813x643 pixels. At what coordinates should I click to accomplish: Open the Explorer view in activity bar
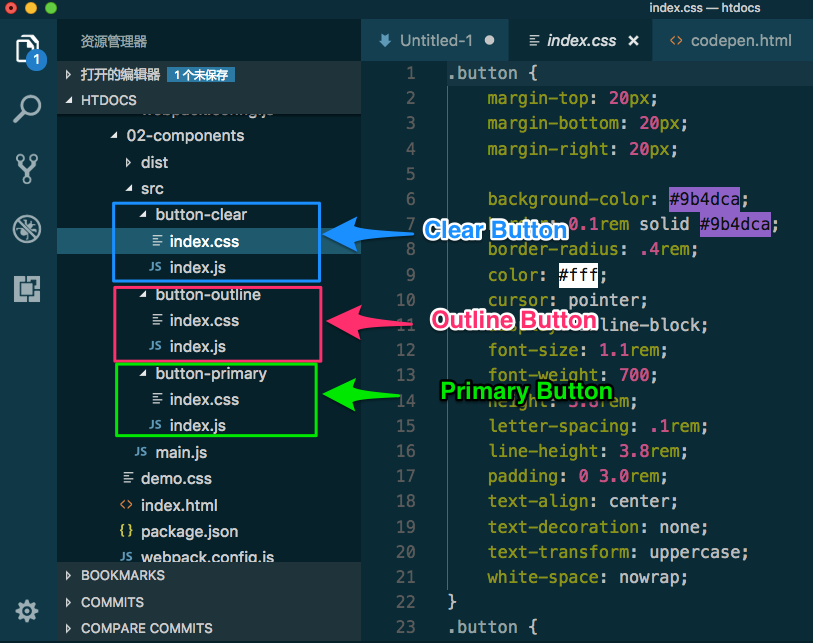point(29,51)
